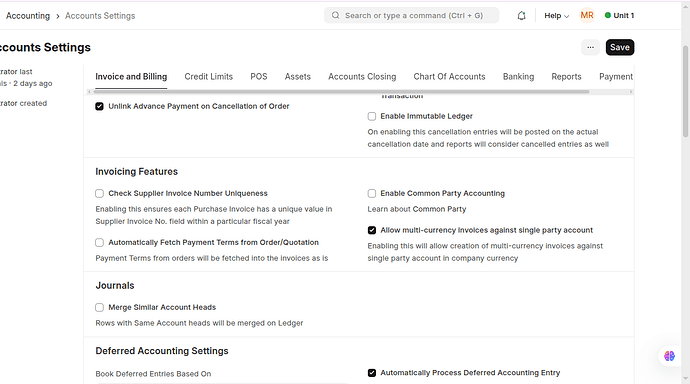Enable Automatically Fetch Payment Terms from Order/Quotation

[99, 242]
